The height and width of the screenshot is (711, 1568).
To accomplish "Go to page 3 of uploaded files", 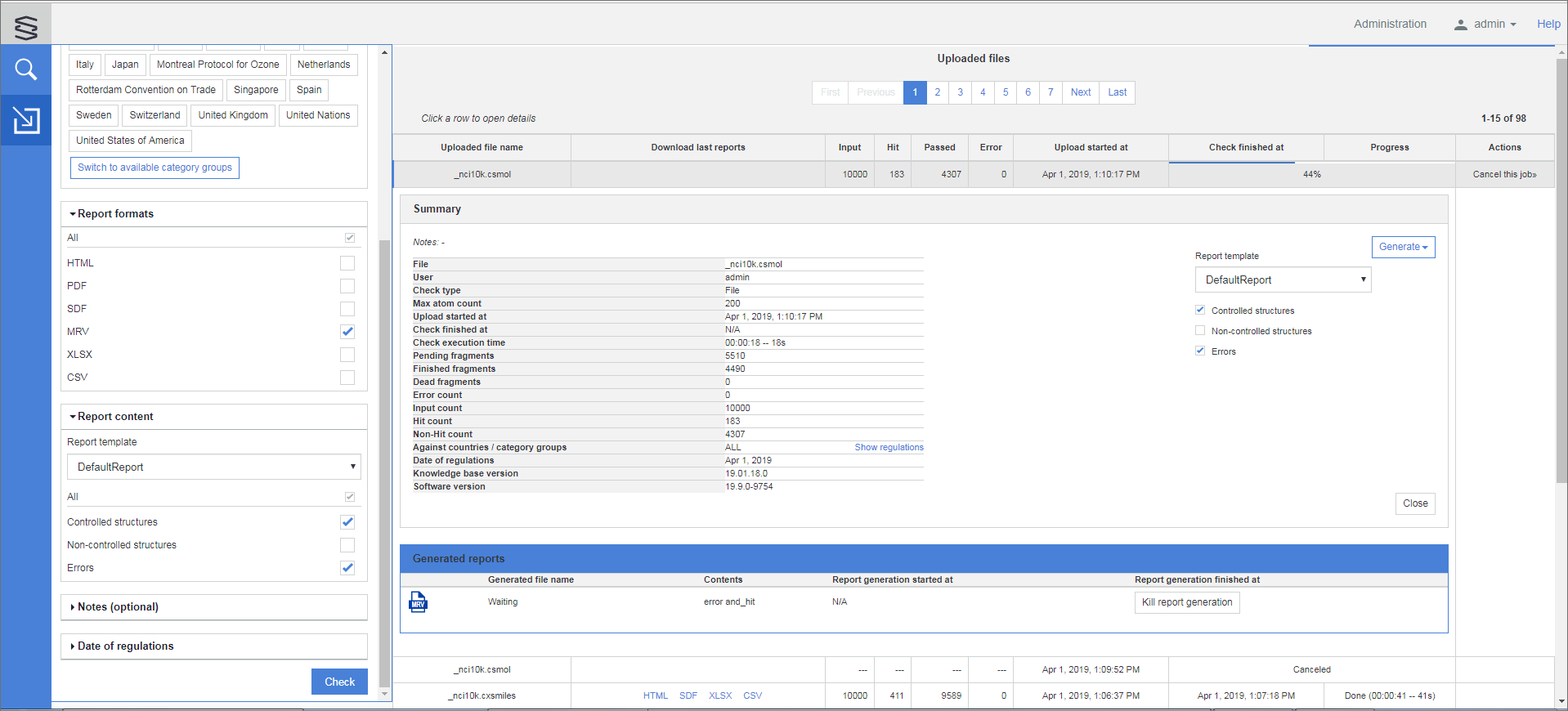I will [960, 92].
